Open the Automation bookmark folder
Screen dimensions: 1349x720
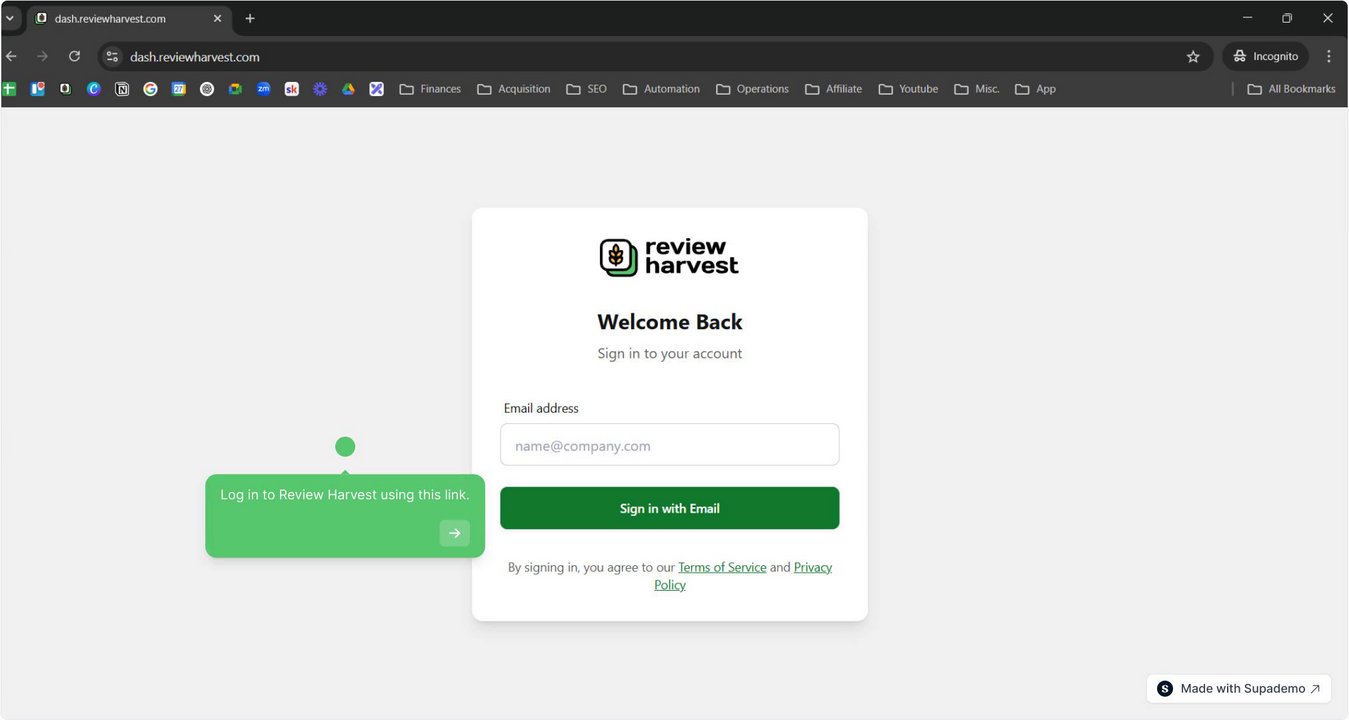coord(661,89)
